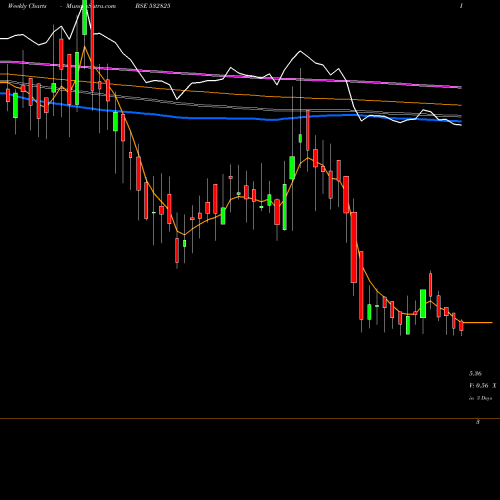Image resolution: width=500 pixels, height=500 pixels.
Task: Click the "MunafaSutra.com" label
Action: (x=91, y=6)
